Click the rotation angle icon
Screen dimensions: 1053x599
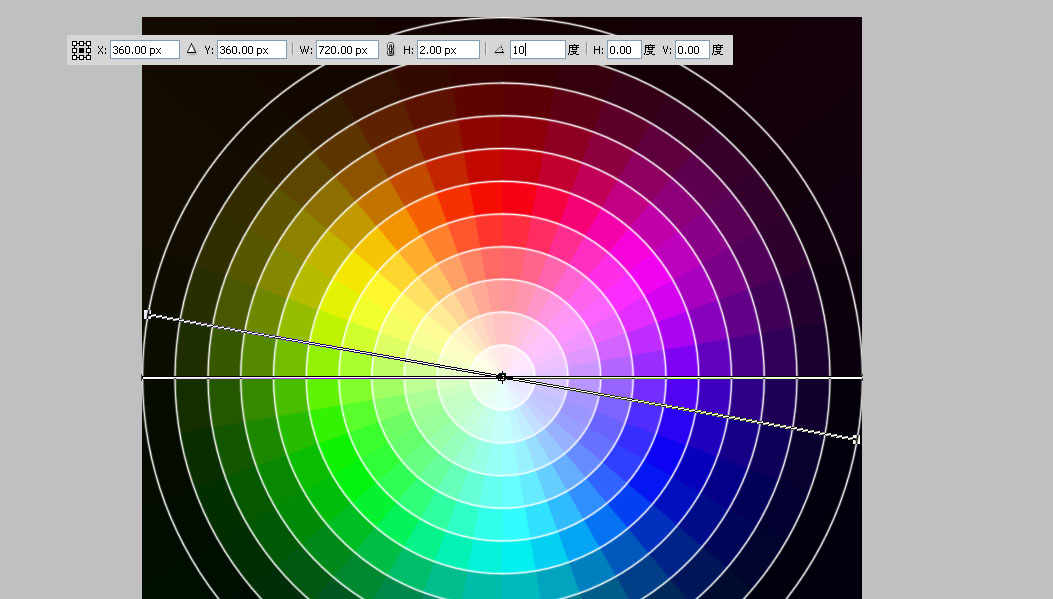click(499, 50)
